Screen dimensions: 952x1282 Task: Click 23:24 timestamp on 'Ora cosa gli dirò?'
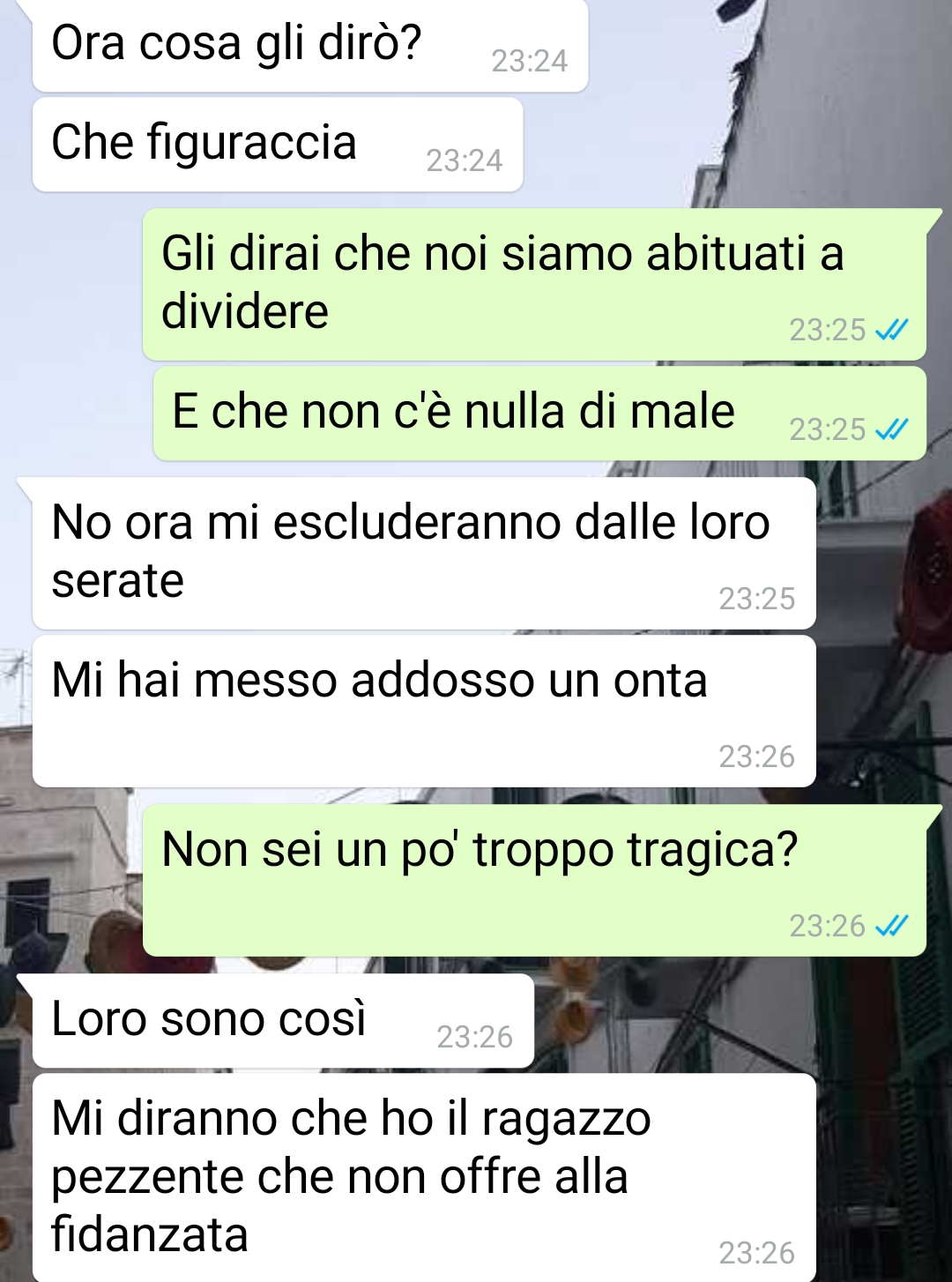[x=529, y=61]
